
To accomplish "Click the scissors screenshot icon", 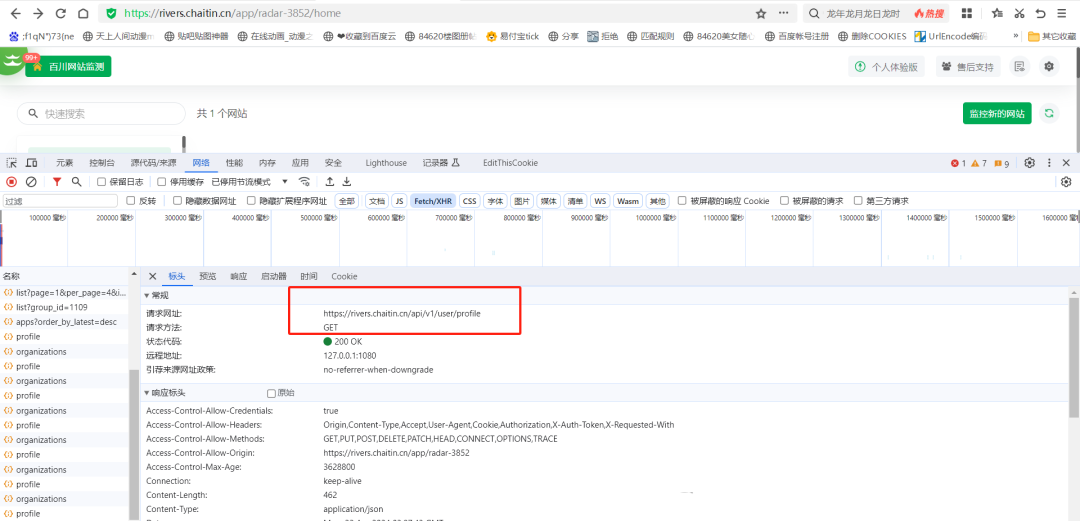I will click(1019, 13).
